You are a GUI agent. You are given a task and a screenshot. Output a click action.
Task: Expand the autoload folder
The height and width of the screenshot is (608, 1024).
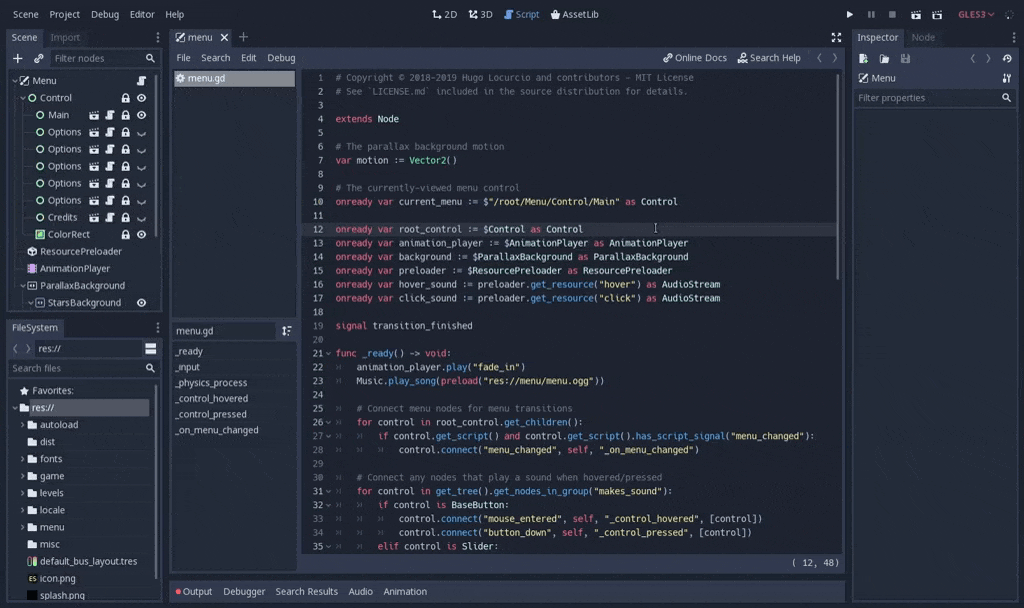[x=23, y=425]
